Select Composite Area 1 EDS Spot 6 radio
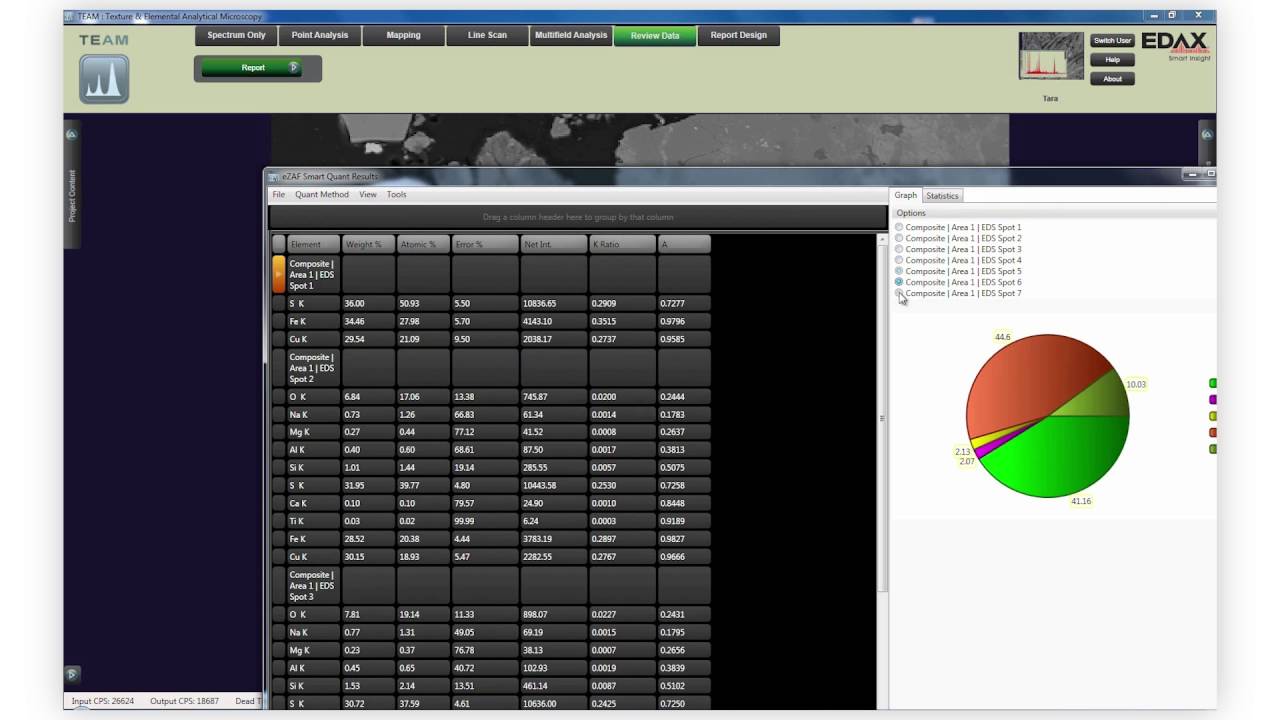 [899, 282]
